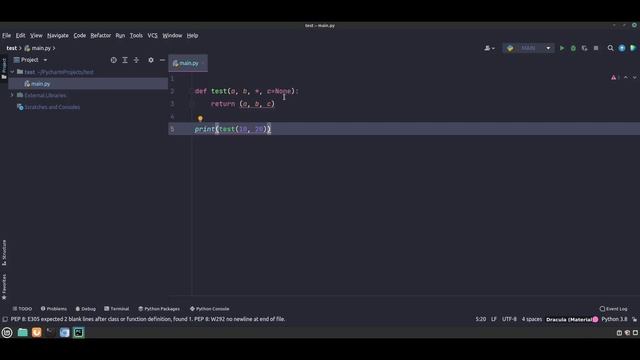The height and width of the screenshot is (360, 640).
Task: Change the UTF-8 file encoding
Action: [x=509, y=319]
